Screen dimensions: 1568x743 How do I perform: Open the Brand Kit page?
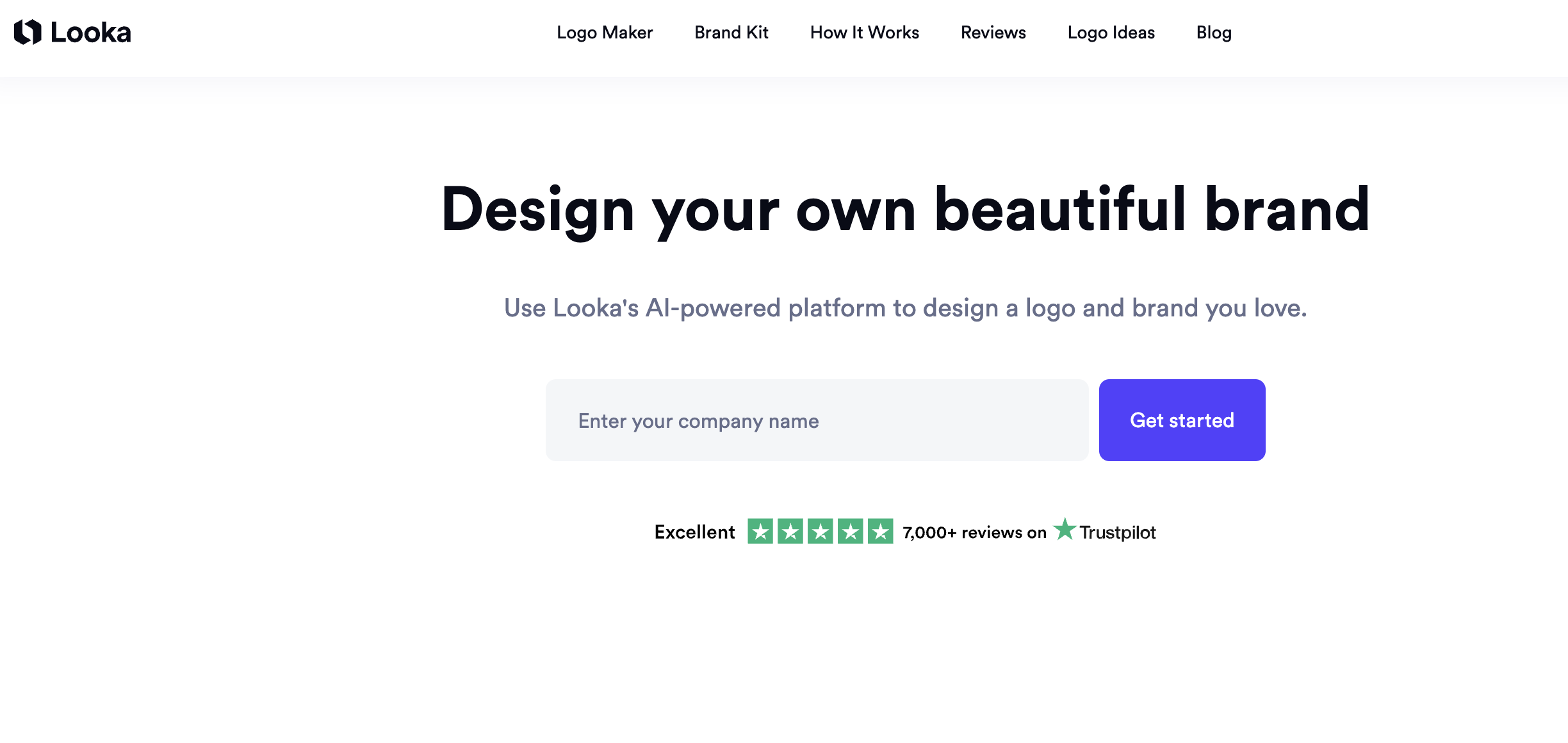(x=731, y=33)
